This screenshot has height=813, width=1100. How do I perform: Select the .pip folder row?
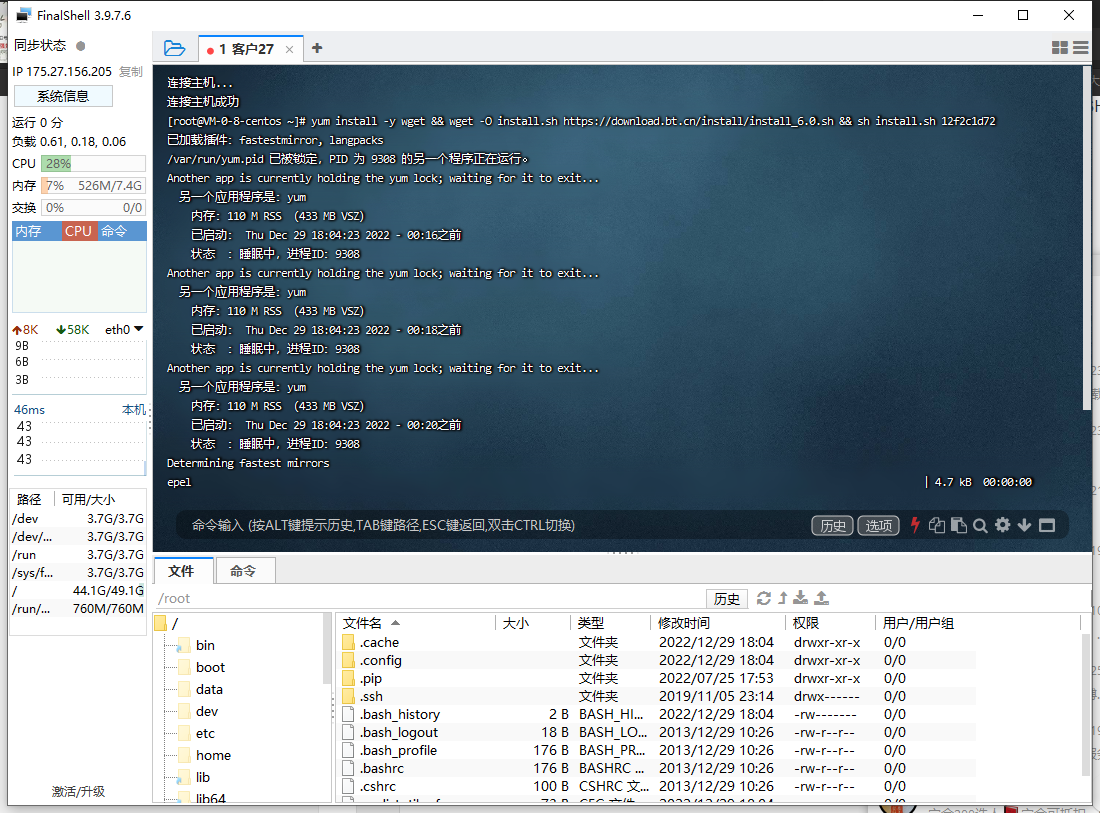[x=656, y=678]
